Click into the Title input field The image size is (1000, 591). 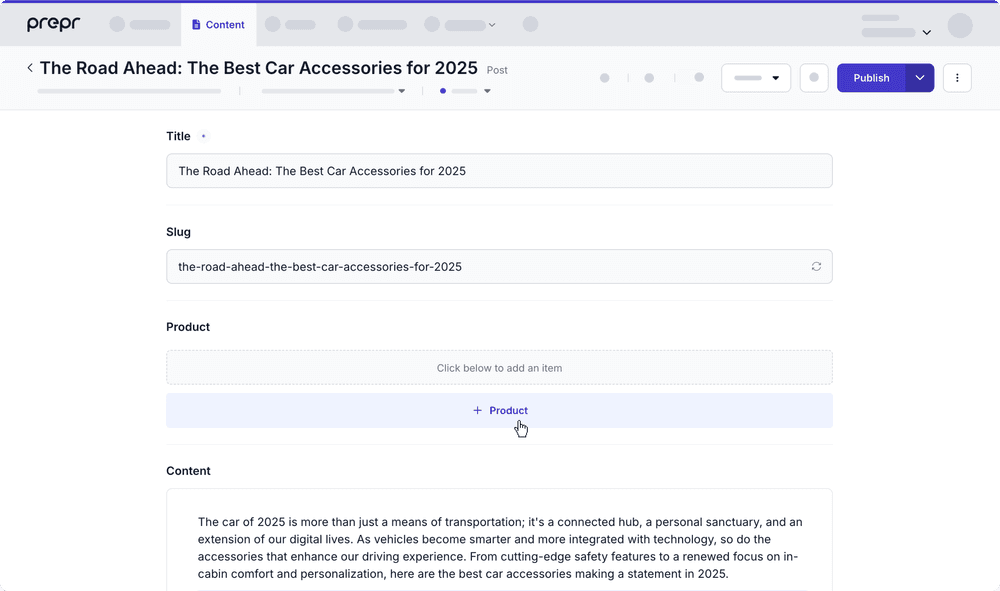point(499,171)
